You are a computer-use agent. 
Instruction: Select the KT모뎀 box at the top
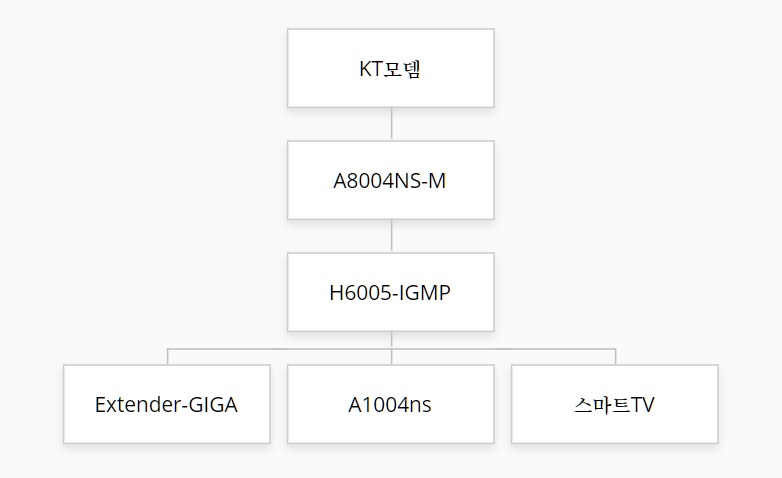coord(391,68)
